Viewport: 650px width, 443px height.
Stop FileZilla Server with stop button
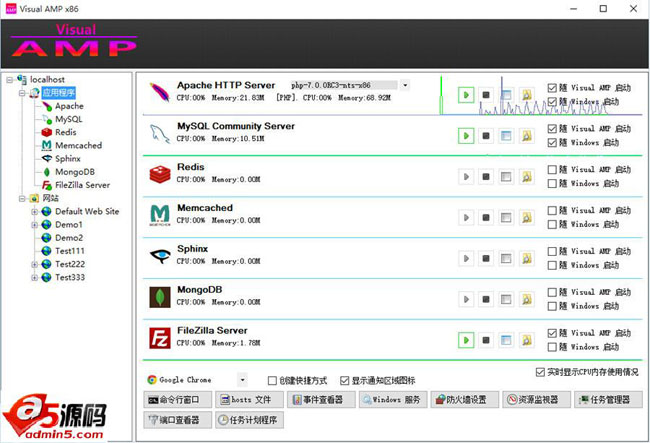(486, 340)
